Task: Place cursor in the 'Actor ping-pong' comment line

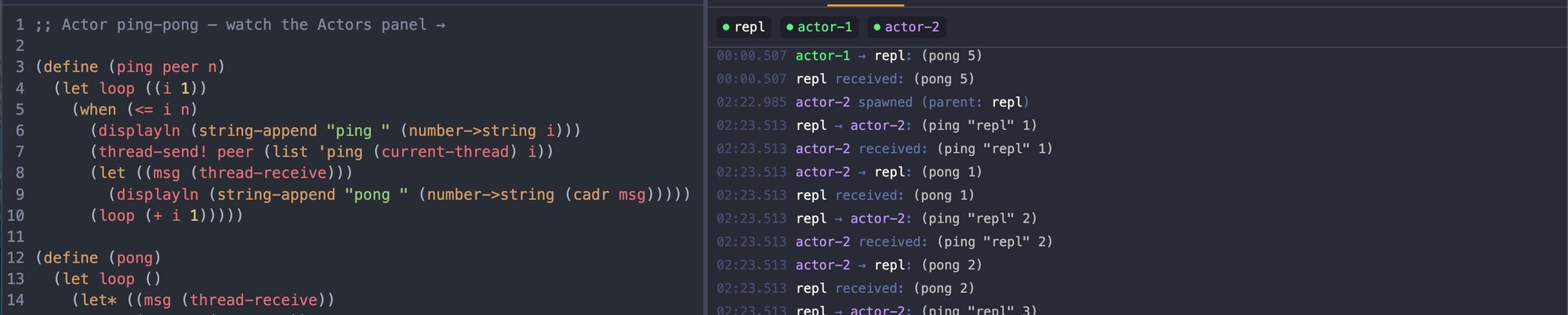Action: click(x=240, y=25)
